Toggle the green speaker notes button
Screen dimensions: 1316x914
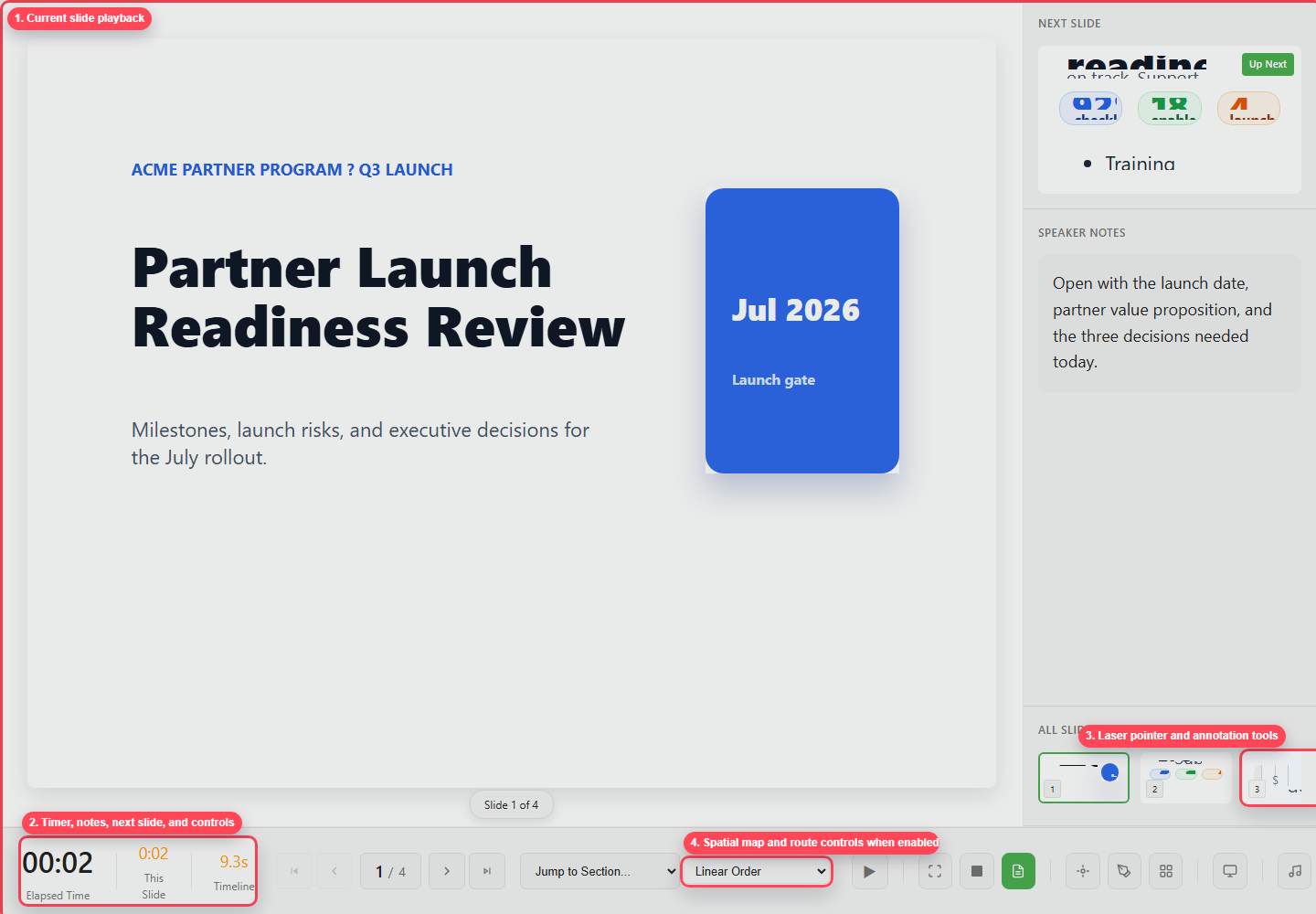tap(1018, 871)
